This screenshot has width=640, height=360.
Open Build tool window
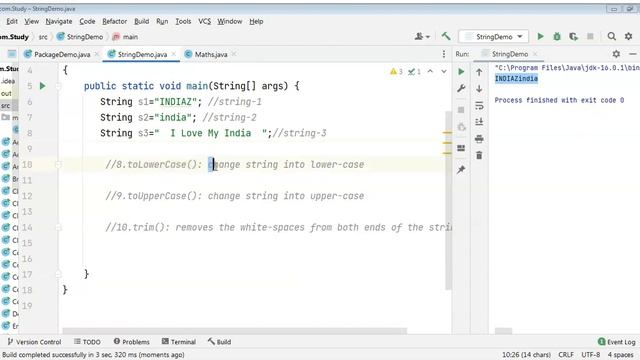219,342
